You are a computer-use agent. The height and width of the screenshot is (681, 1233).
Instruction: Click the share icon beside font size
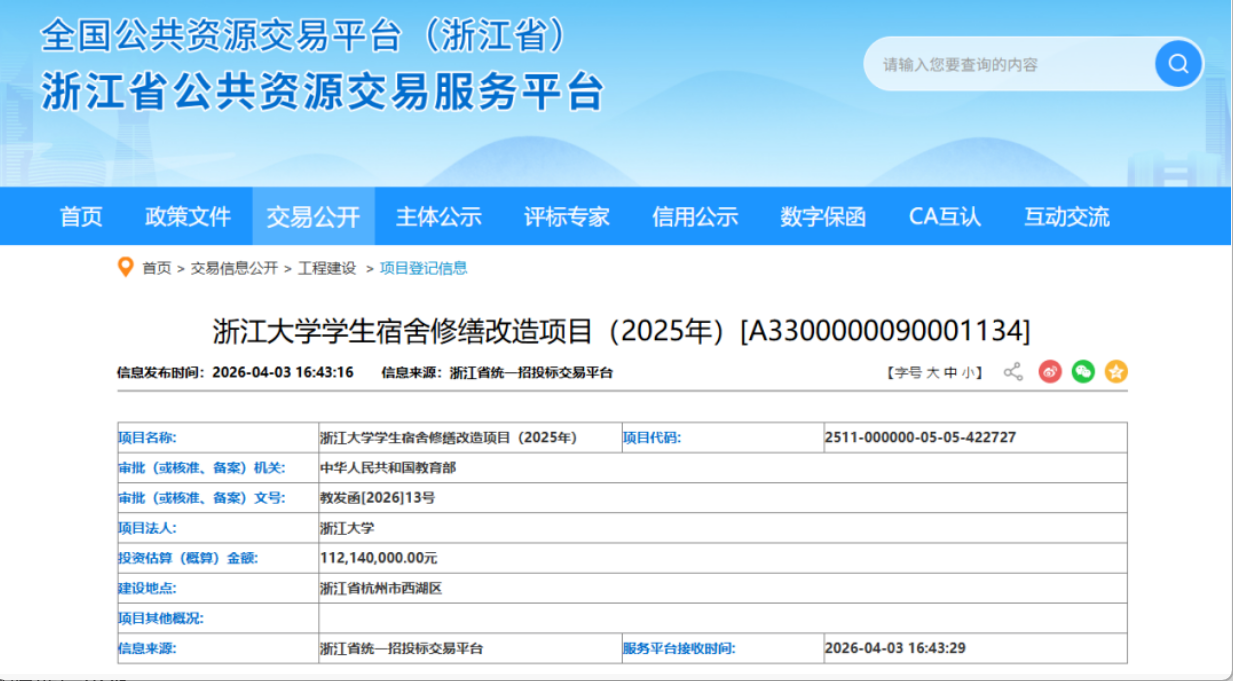[x=1013, y=372]
